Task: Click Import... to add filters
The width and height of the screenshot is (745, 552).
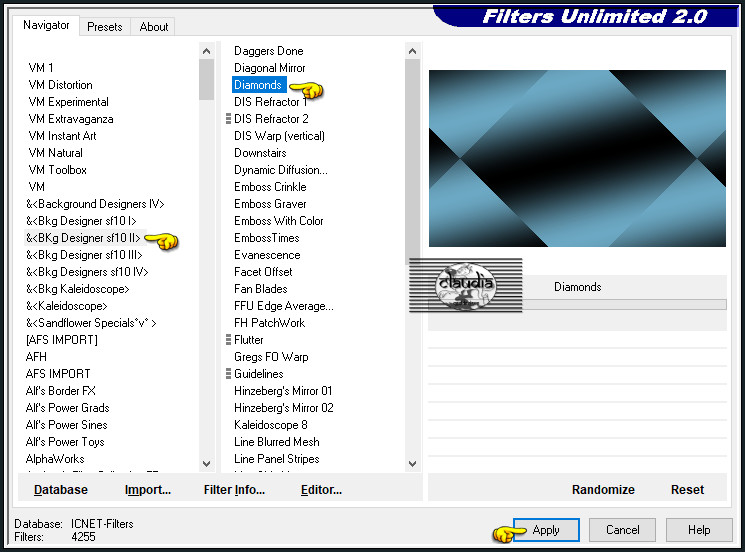Action: [x=148, y=490]
